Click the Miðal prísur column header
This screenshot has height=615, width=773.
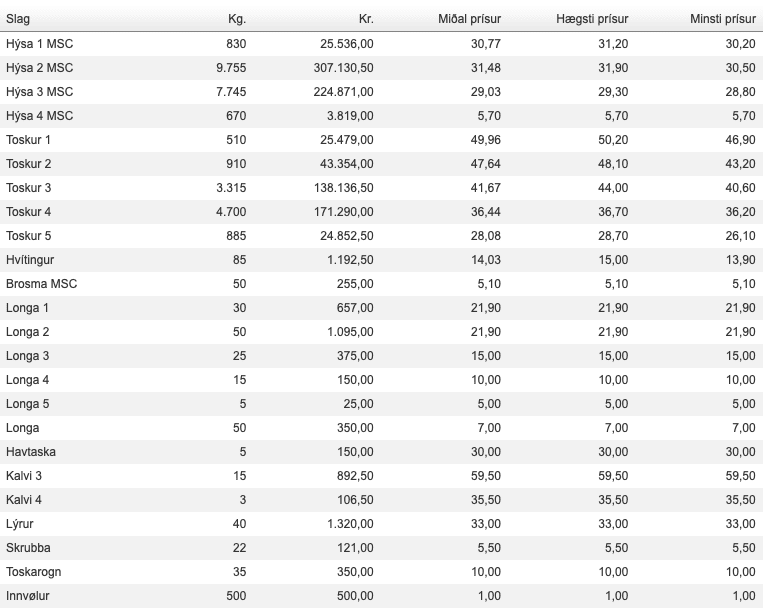[x=470, y=19]
